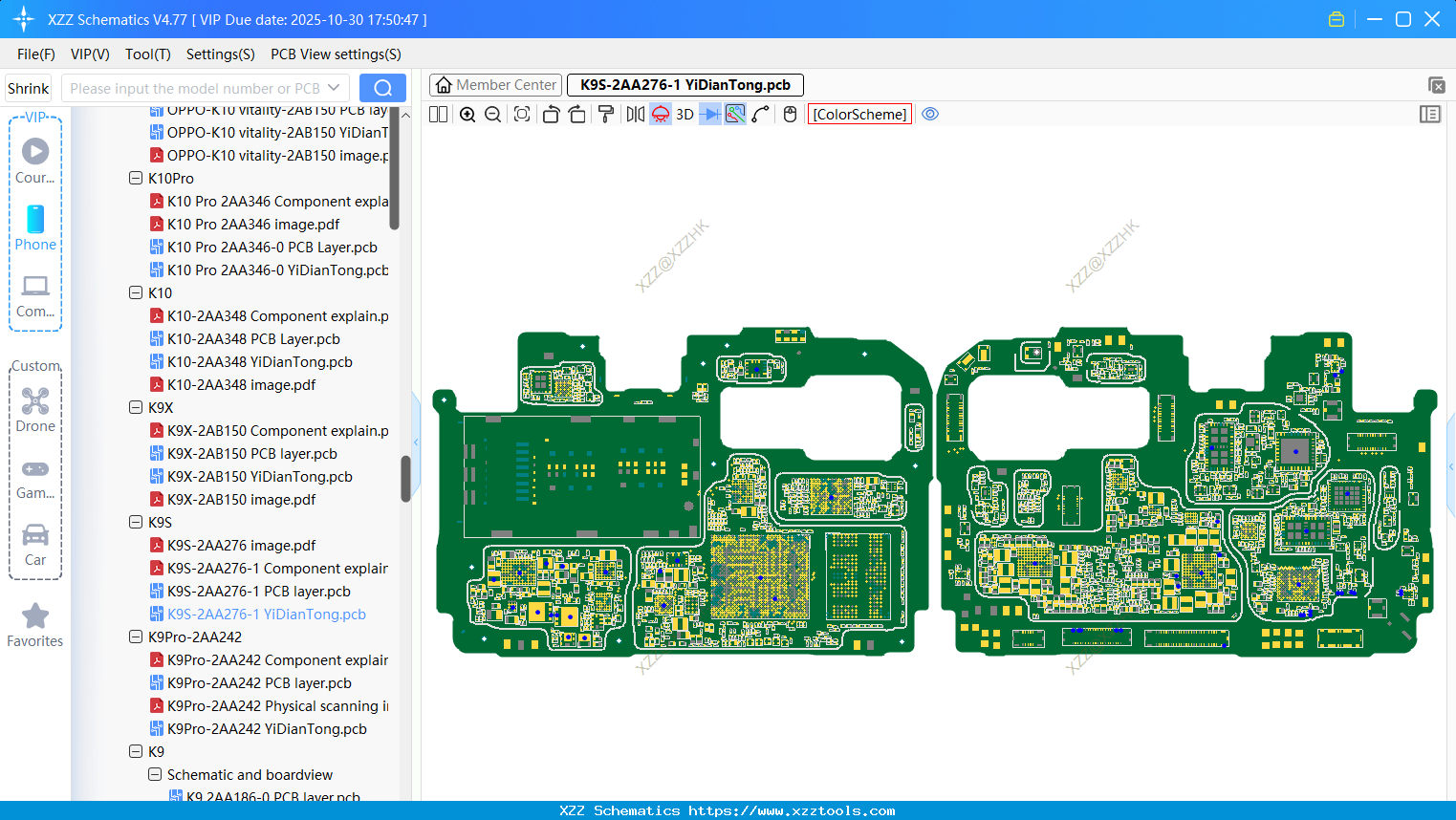1456x820 pixels.
Task: Toggle the eye visibility icon beside ColorScheme
Action: [929, 114]
